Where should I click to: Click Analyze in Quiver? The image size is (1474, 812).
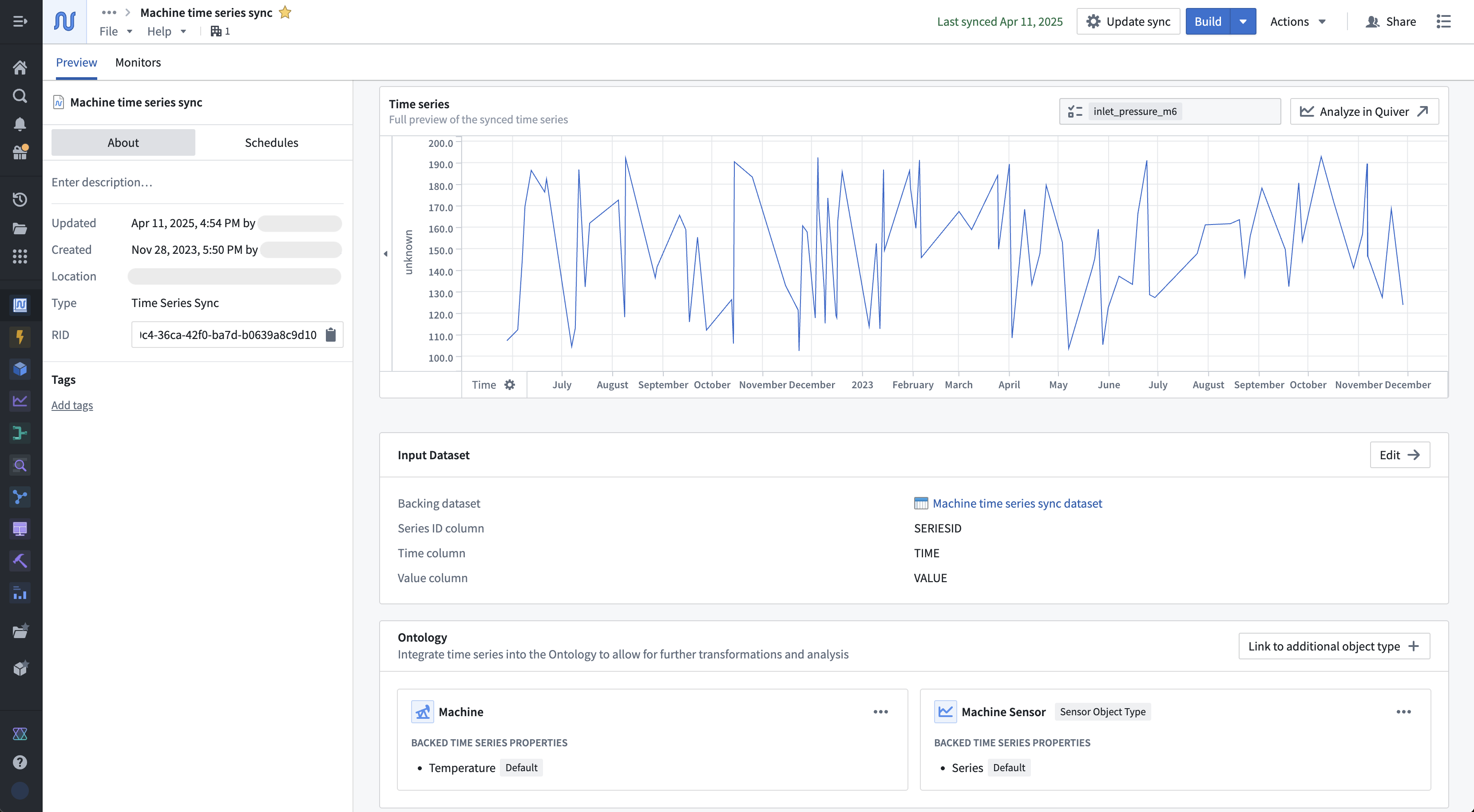pos(1364,111)
